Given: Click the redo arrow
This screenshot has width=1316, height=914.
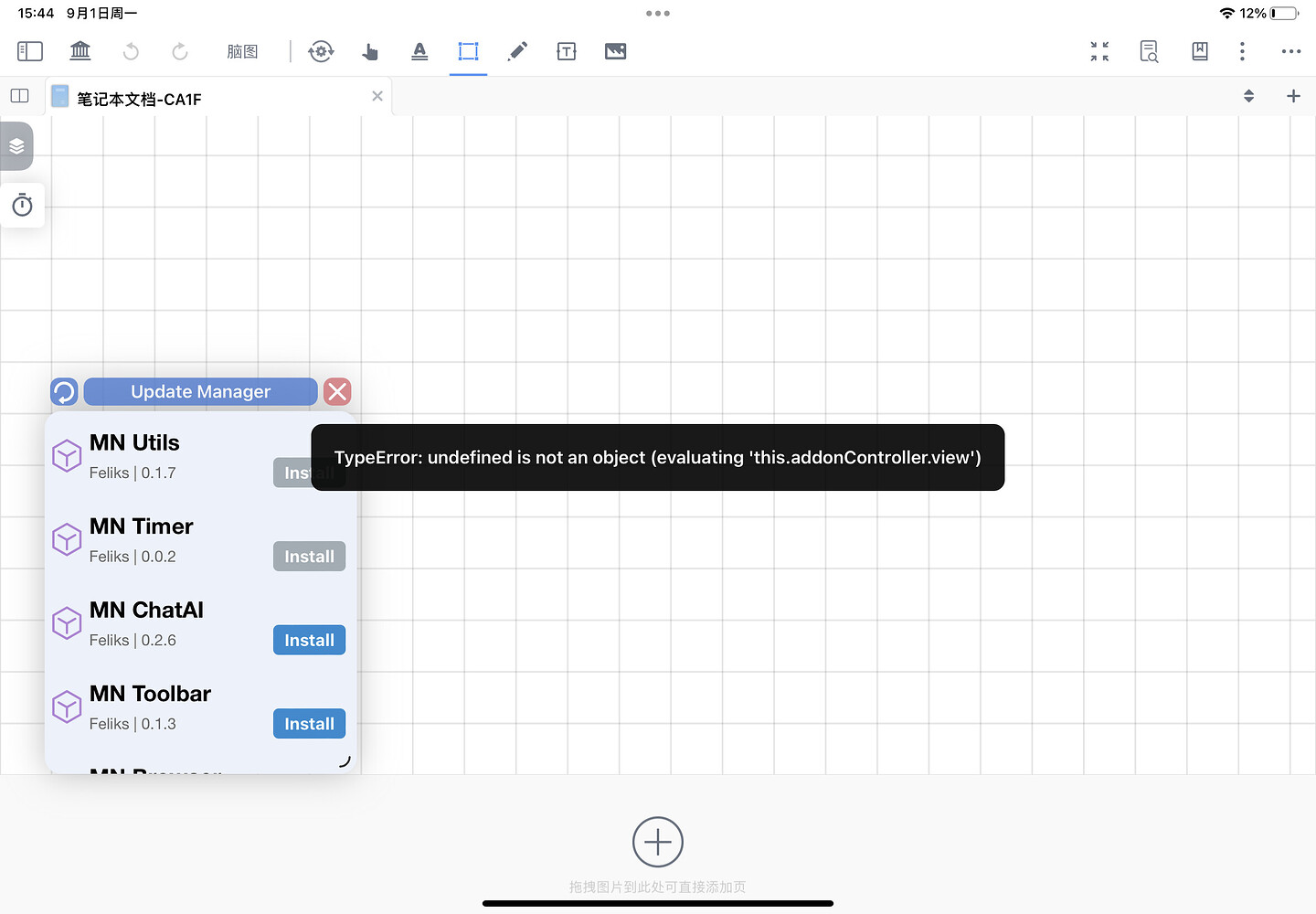Looking at the screenshot, I should coord(180,51).
